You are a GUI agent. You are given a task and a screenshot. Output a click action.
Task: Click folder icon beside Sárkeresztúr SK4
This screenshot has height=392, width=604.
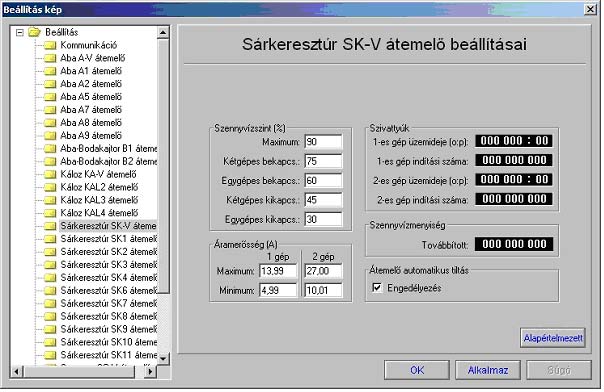(x=50, y=278)
